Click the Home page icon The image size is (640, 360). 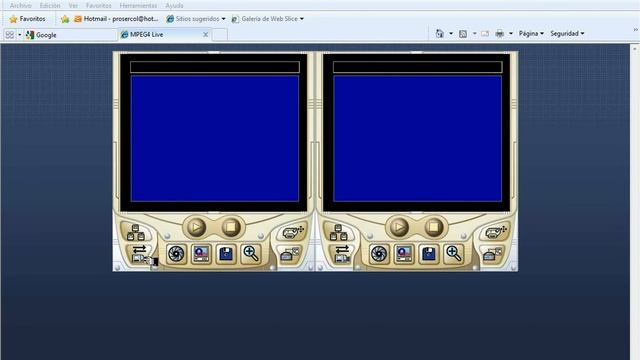(x=440, y=33)
